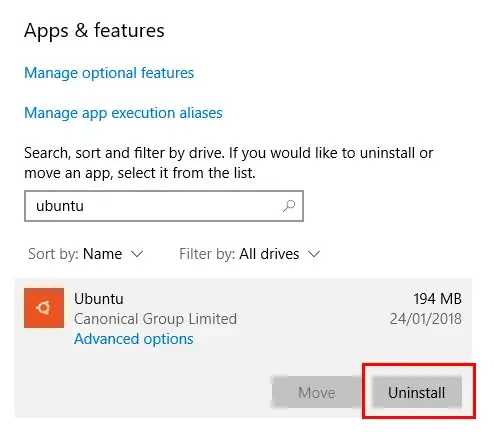Click the magnifying glass search icon

click(289, 206)
